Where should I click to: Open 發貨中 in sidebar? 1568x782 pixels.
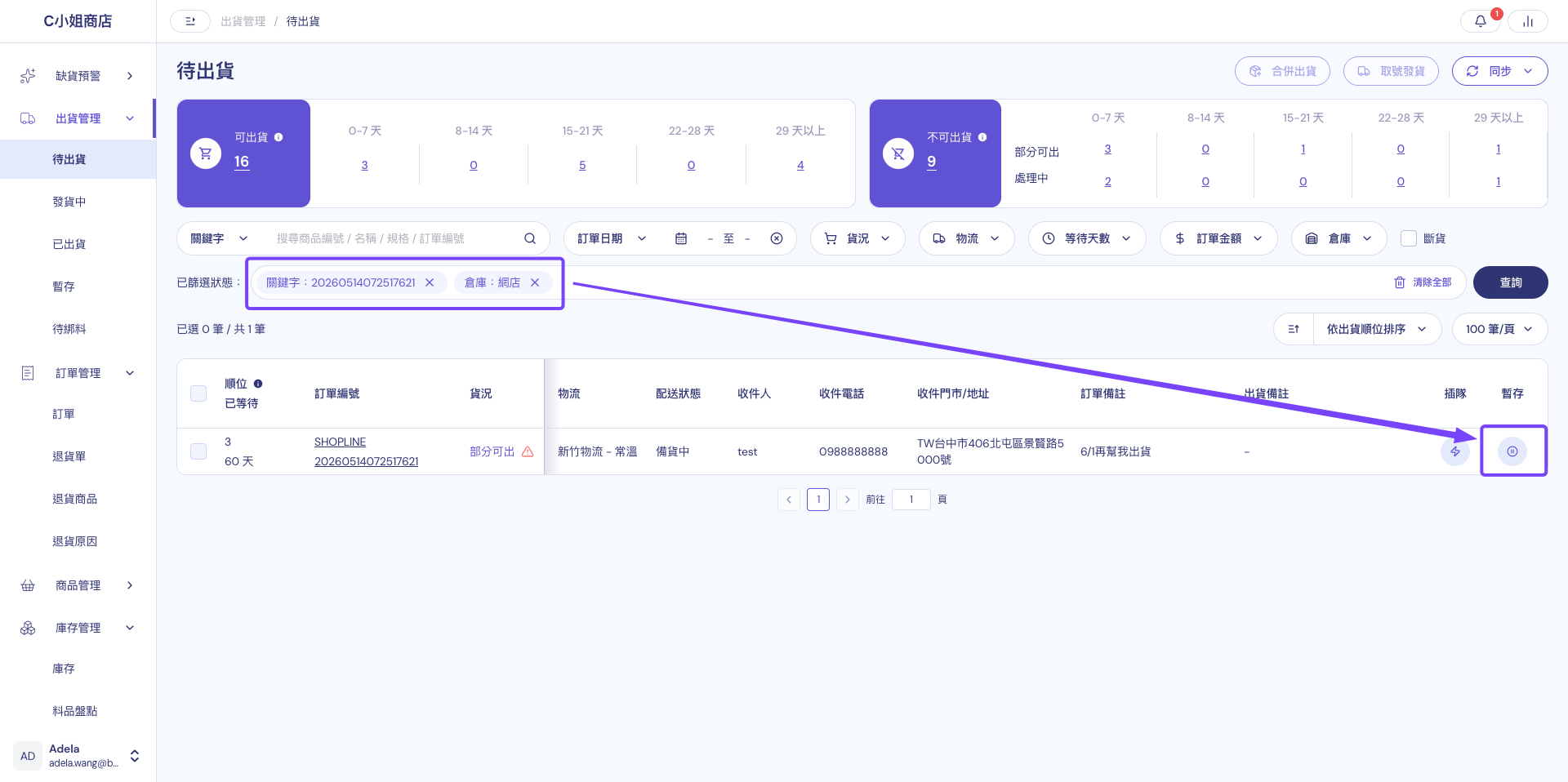(69, 202)
